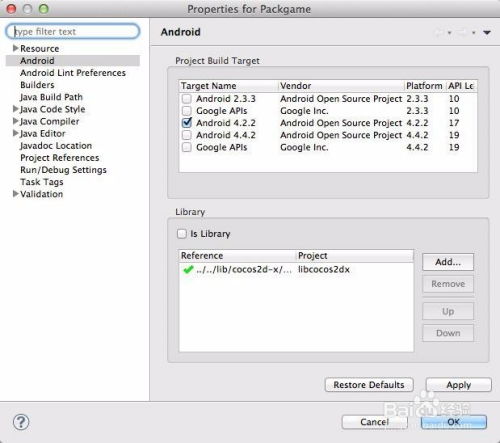Expand the Java Code Style node

click(15, 109)
